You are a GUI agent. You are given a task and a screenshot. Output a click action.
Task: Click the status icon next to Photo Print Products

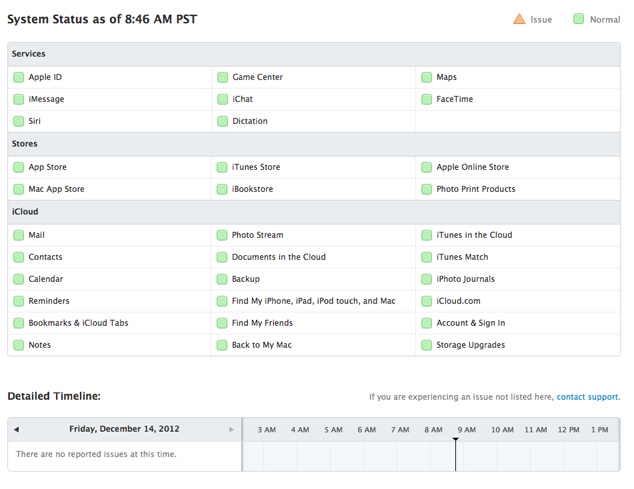[427, 189]
